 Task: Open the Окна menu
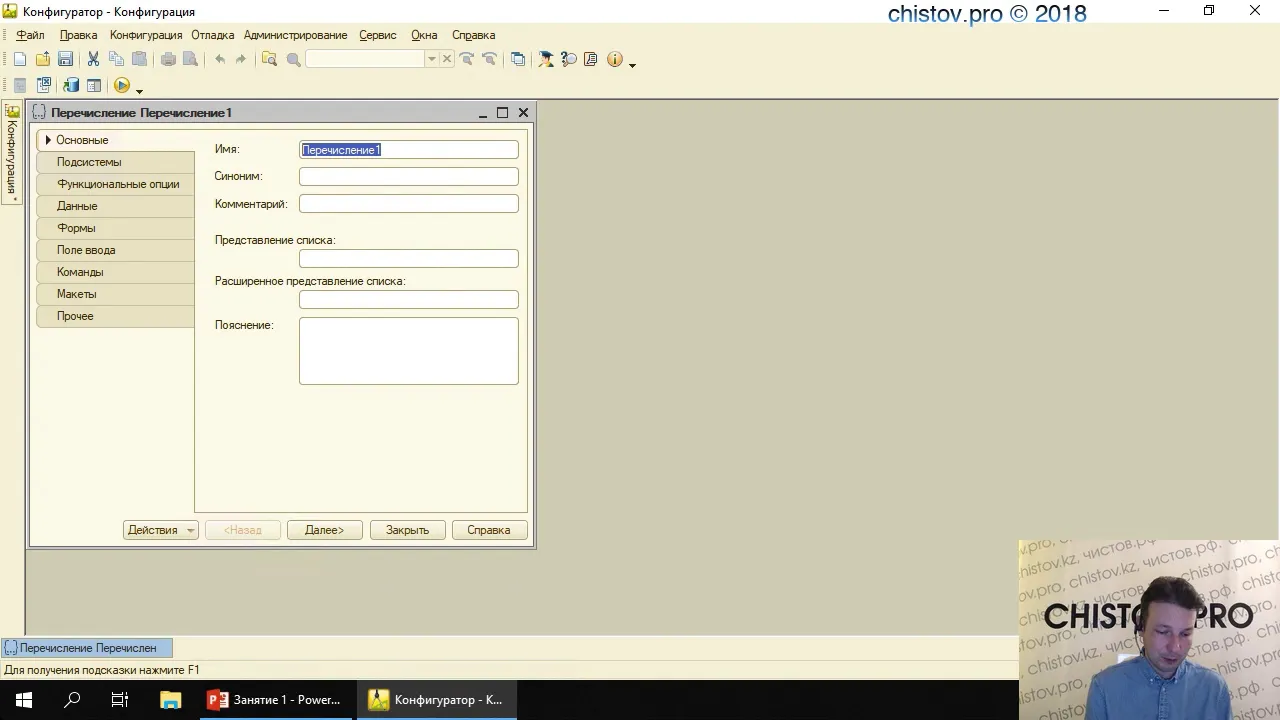(x=424, y=35)
